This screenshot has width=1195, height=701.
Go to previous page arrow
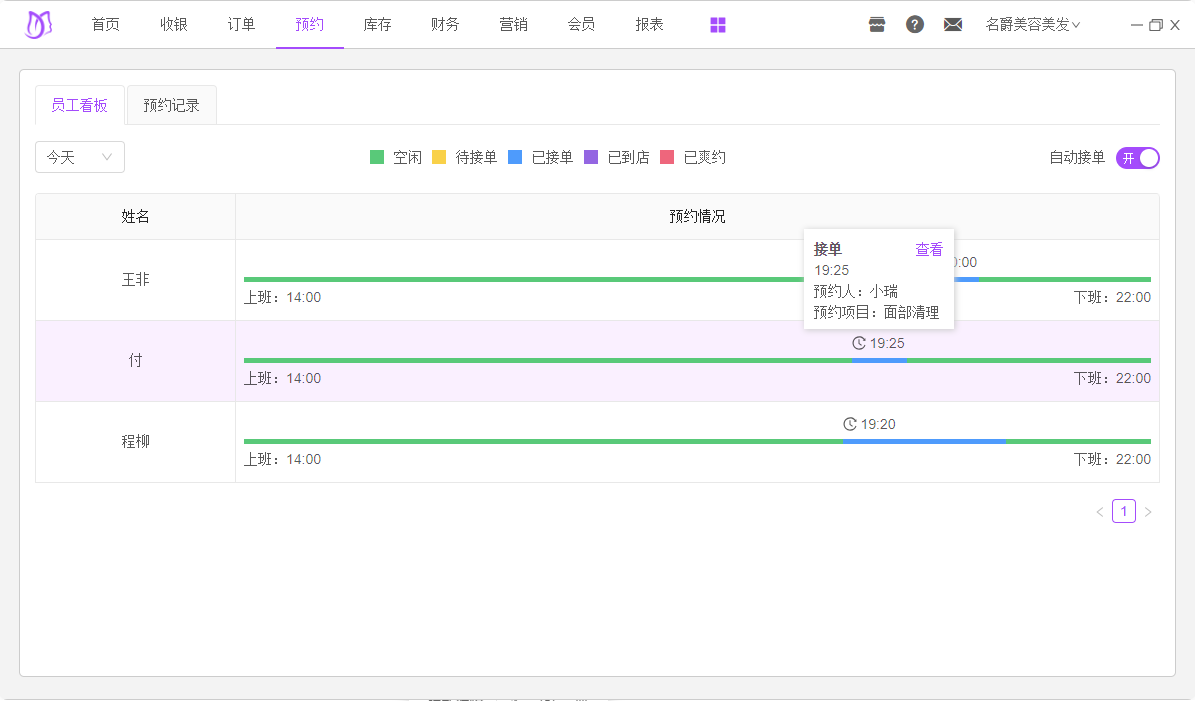(1100, 512)
